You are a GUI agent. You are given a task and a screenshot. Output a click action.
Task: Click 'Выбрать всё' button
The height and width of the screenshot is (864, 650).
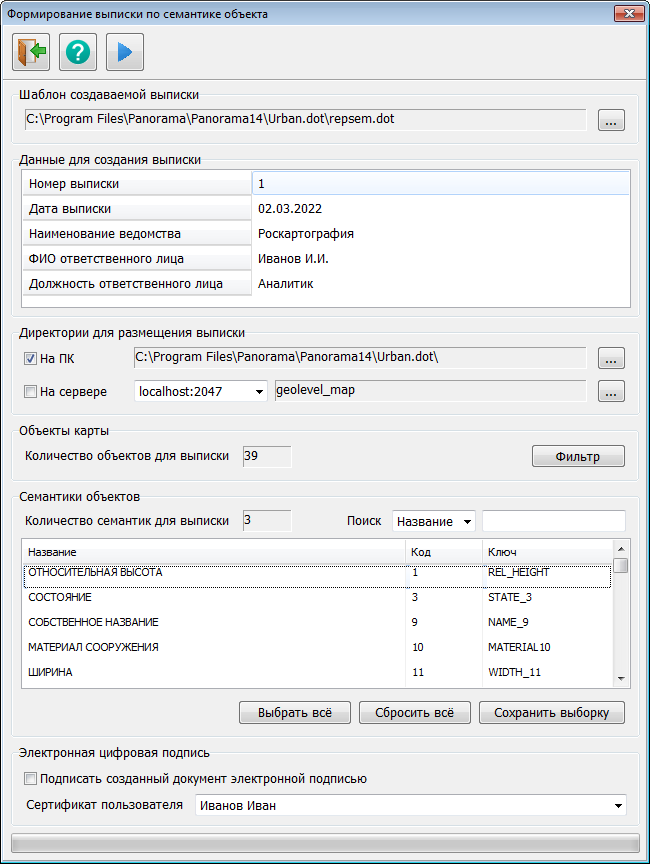point(294,713)
